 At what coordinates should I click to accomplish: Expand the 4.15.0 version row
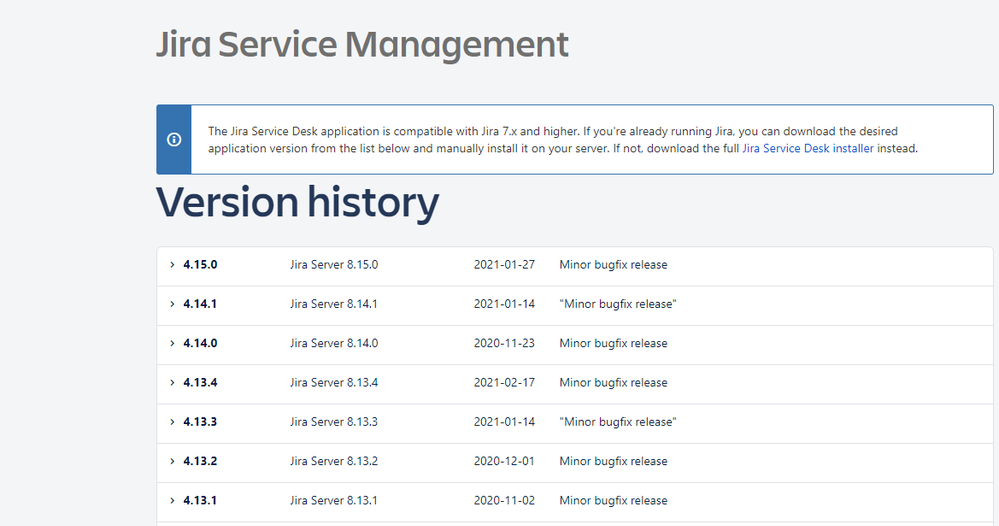pos(172,265)
